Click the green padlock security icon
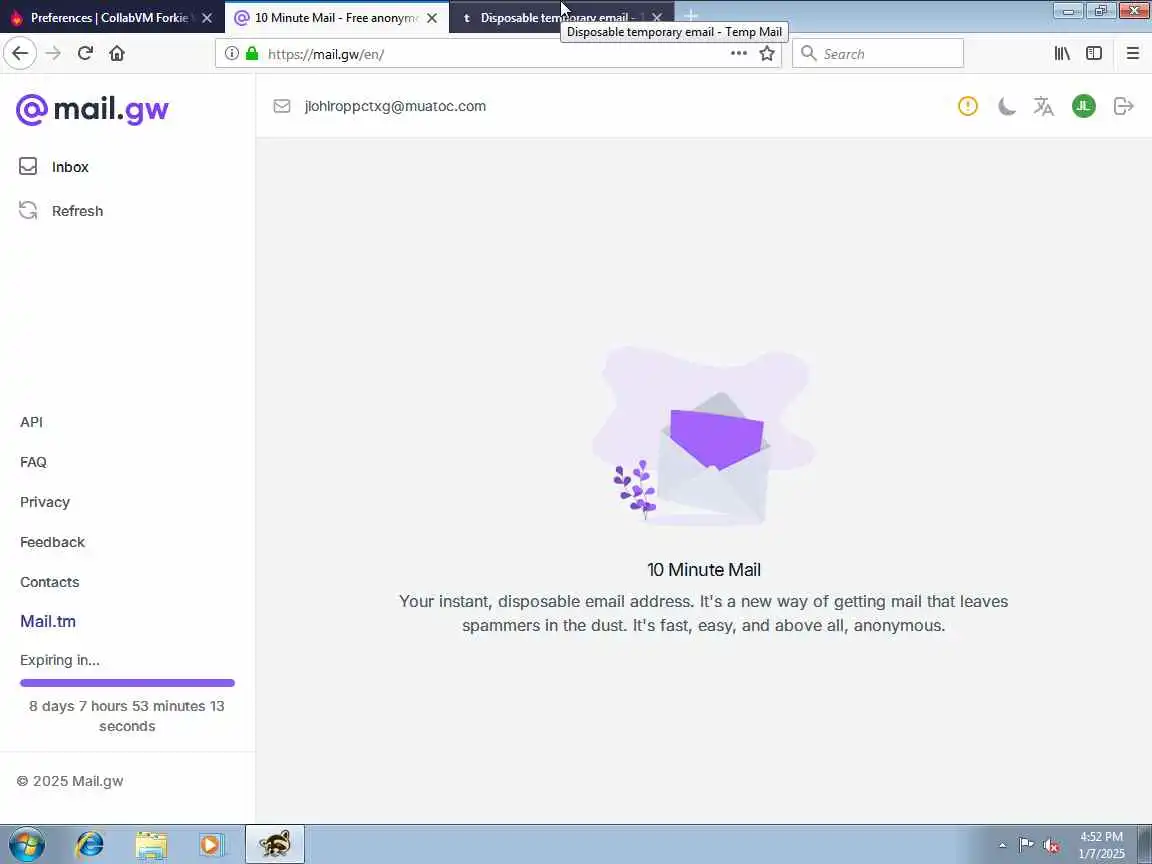1152x864 pixels. (x=252, y=54)
